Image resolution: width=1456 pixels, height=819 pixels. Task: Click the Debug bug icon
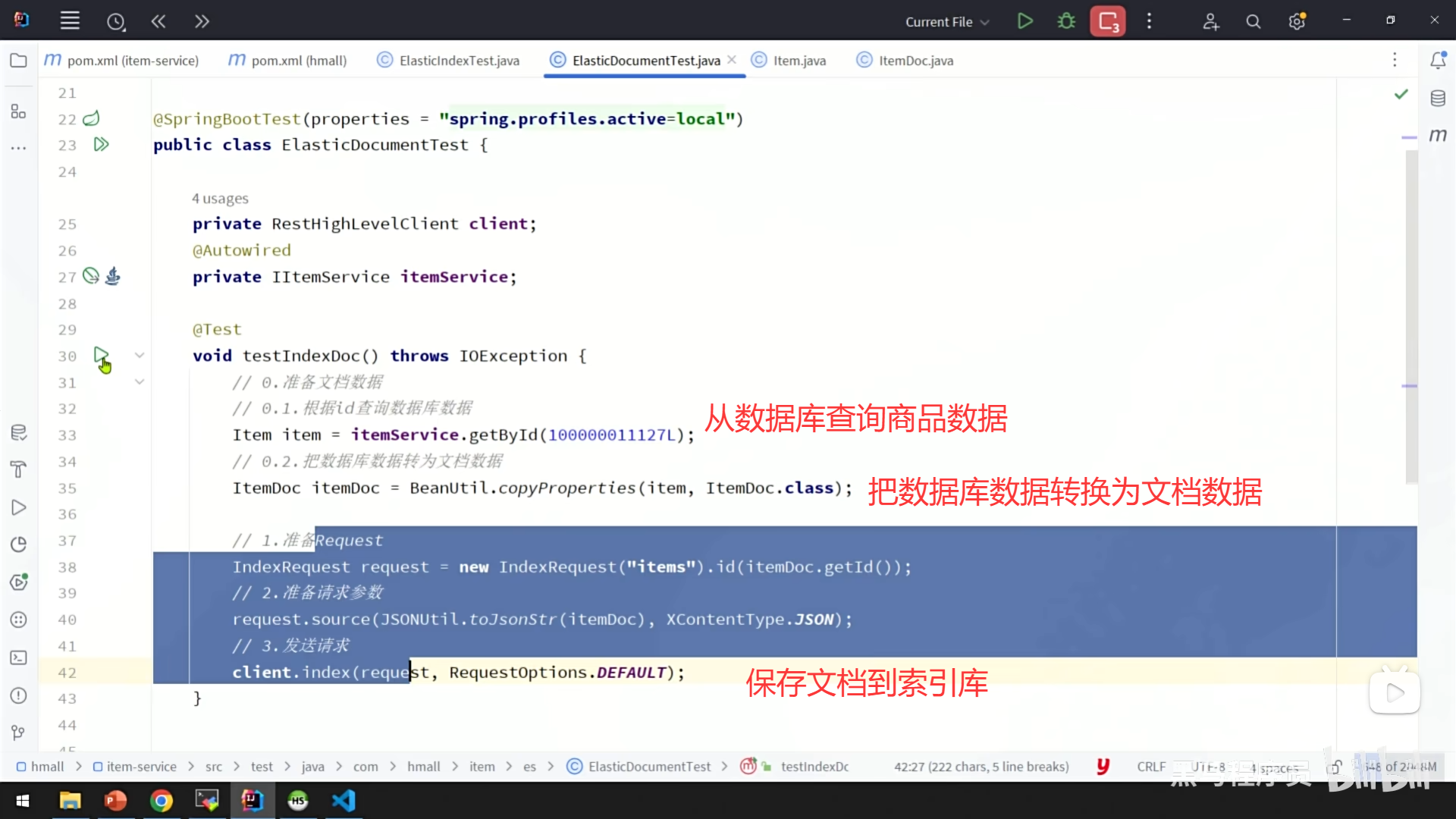[1066, 21]
